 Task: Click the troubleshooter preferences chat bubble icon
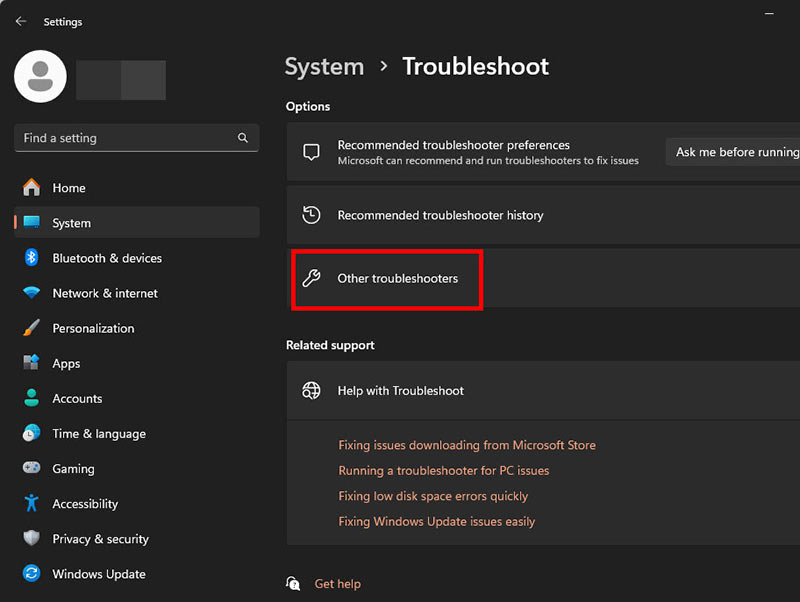pos(311,152)
